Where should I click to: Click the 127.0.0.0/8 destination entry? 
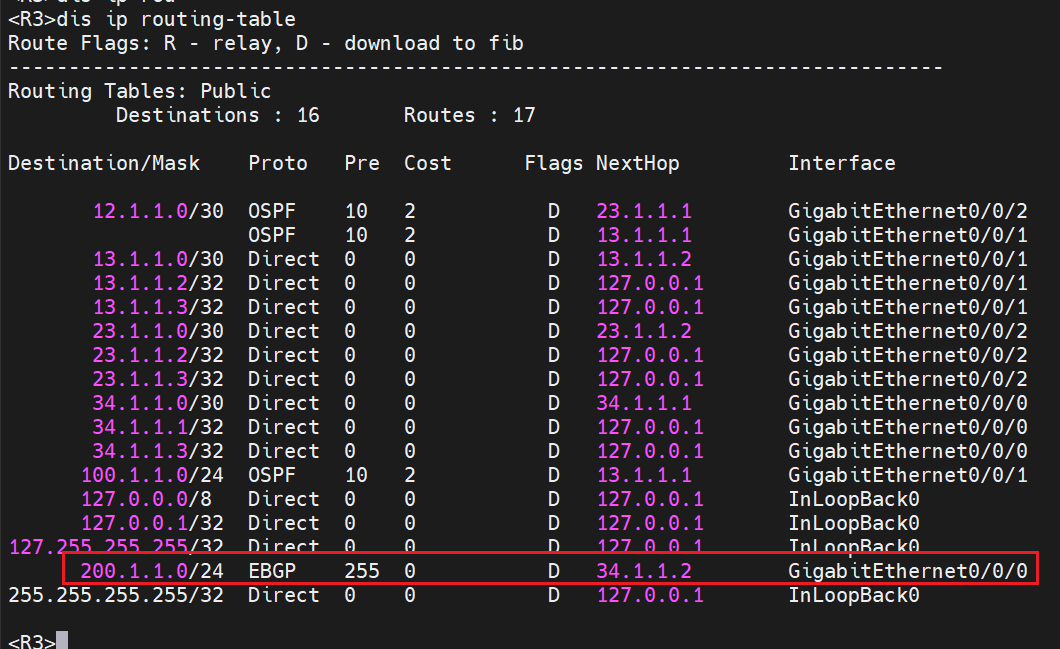152,499
